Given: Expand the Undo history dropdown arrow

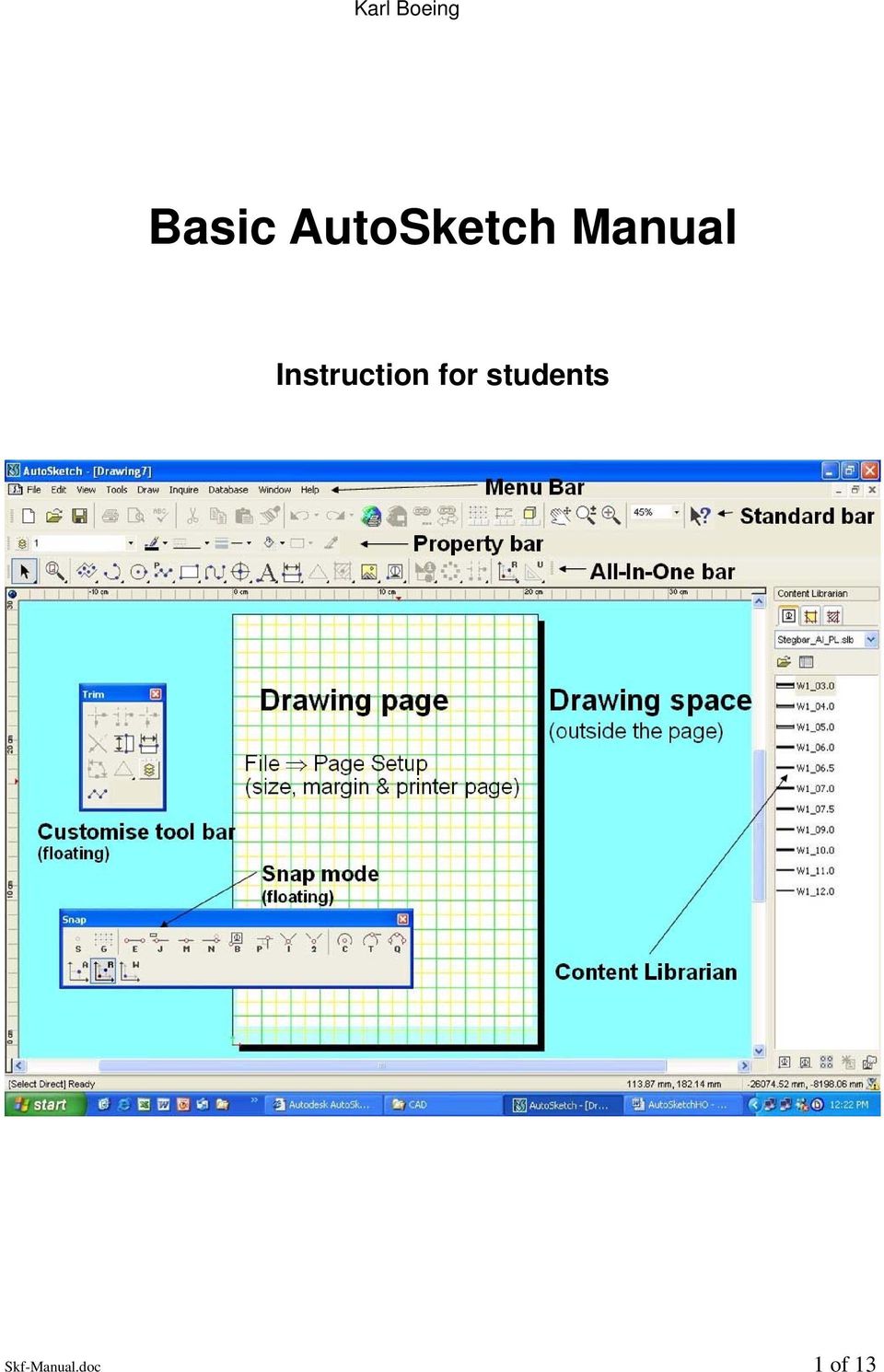Looking at the screenshot, I should click(316, 517).
